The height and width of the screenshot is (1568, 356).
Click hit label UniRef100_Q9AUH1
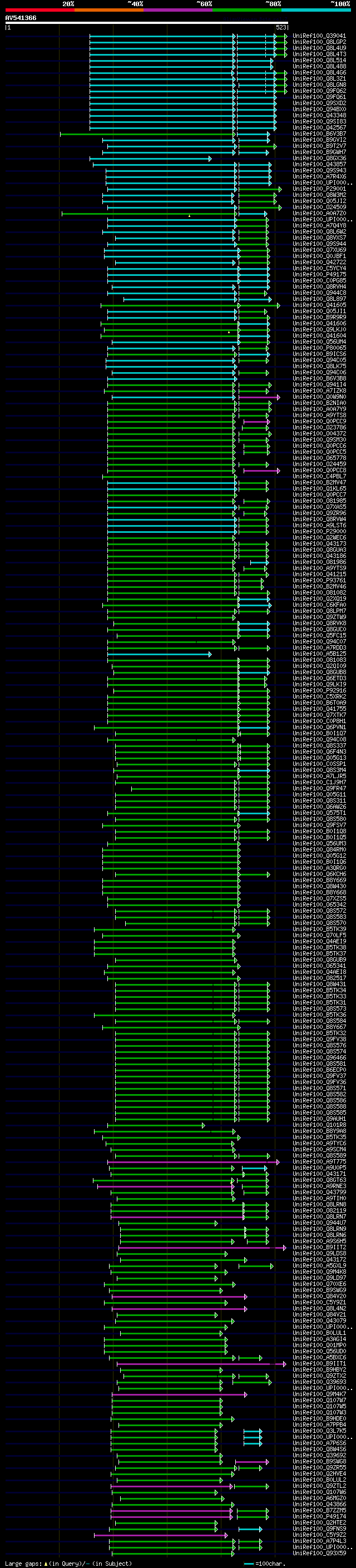(319, 1119)
